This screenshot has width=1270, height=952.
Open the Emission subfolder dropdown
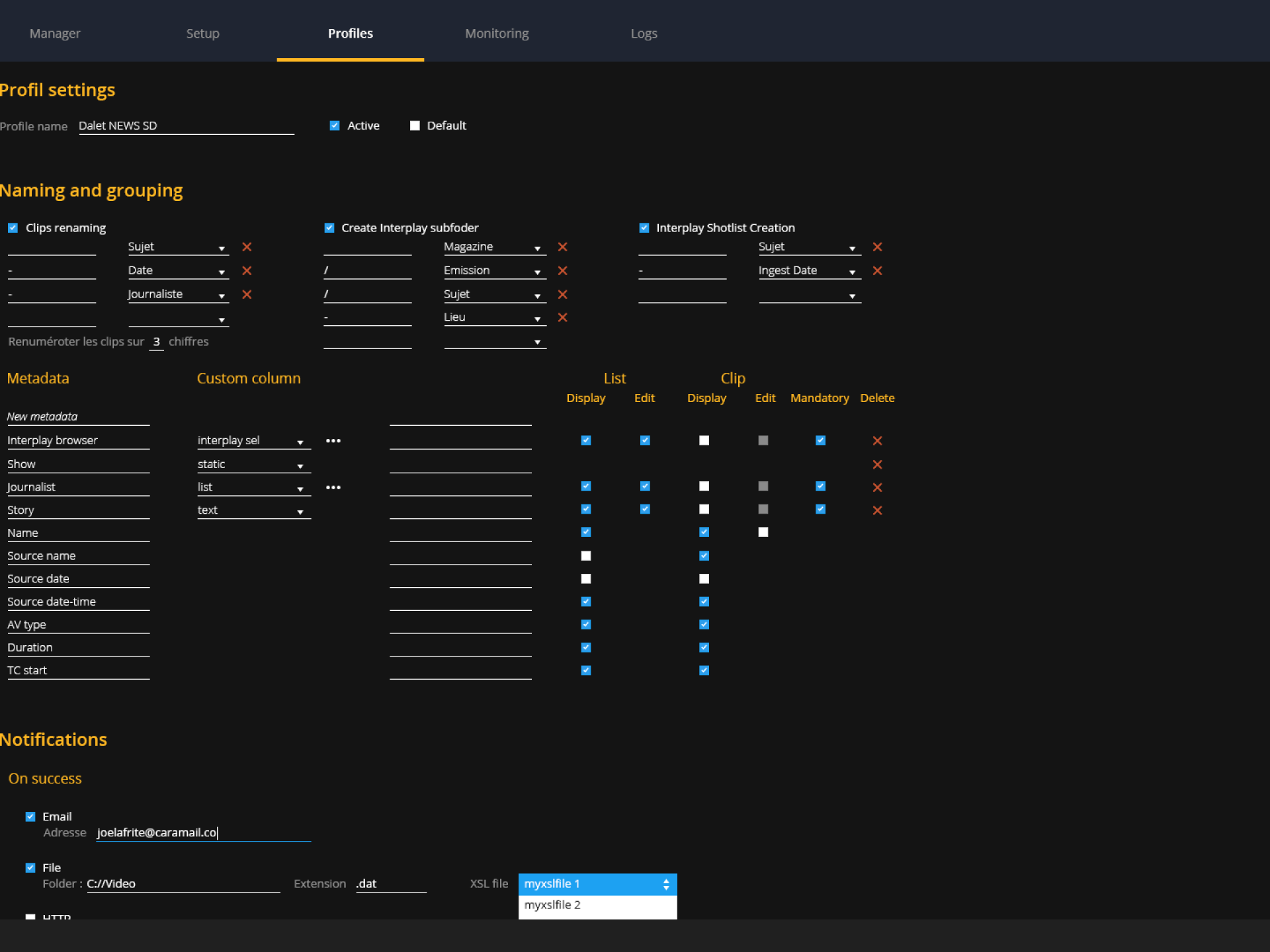click(x=495, y=271)
